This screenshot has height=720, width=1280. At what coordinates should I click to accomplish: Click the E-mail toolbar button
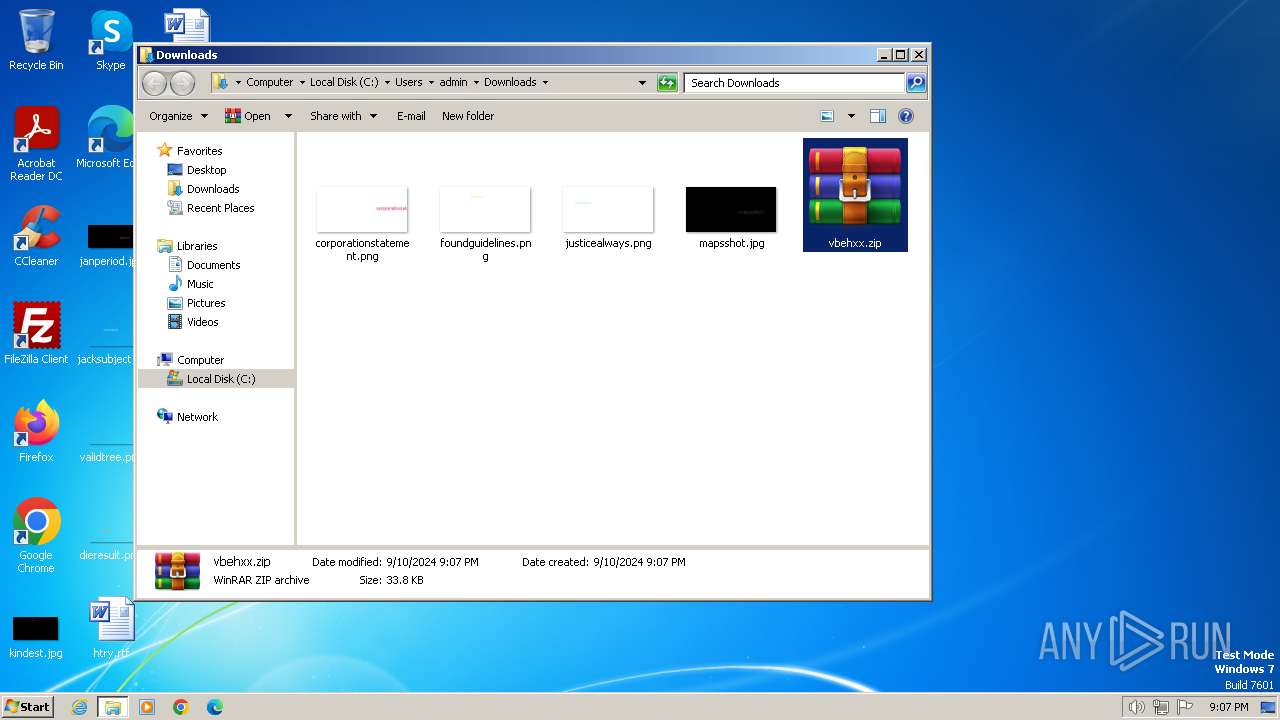[411, 116]
